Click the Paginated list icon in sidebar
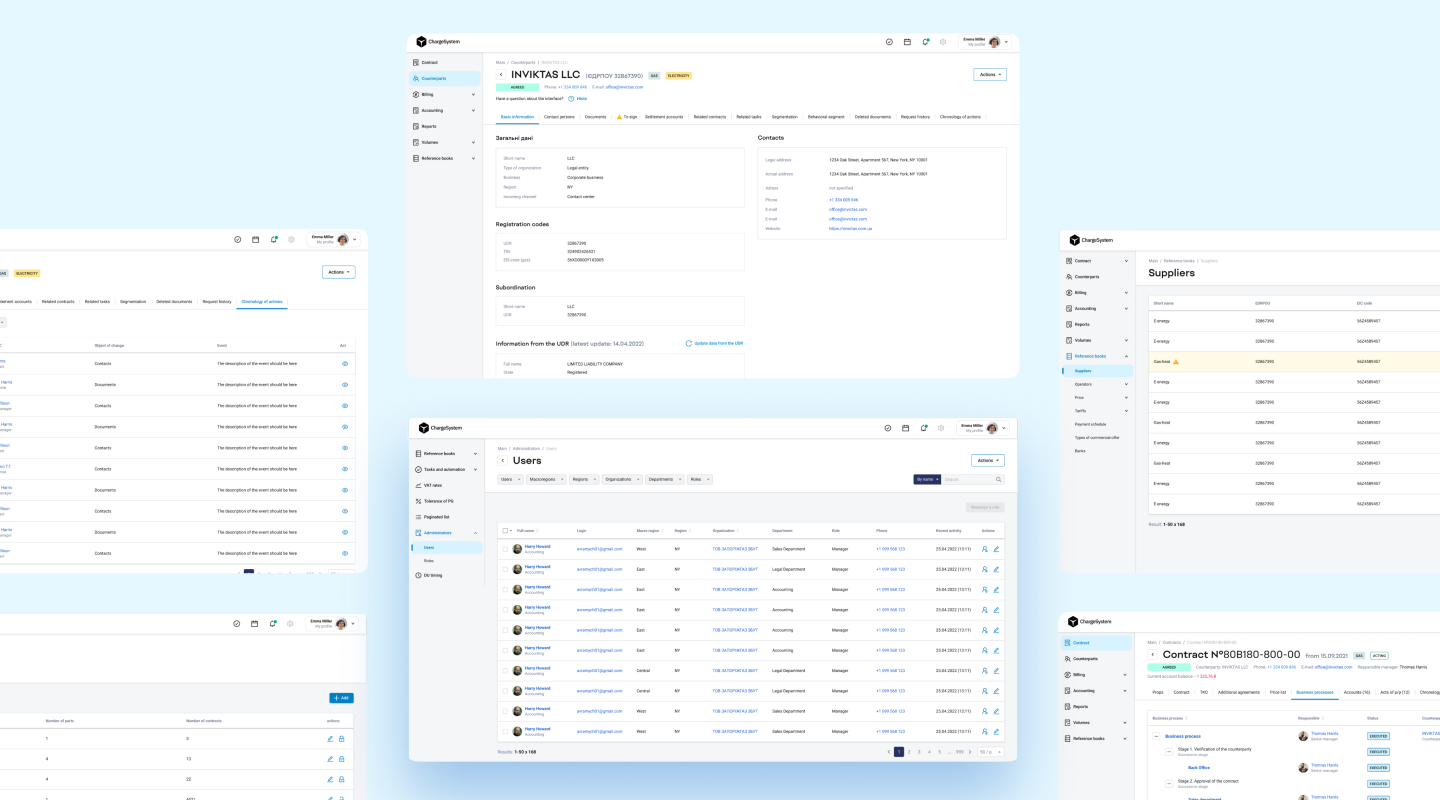Viewport: 1440px width, 800px height. pyautogui.click(x=418, y=517)
